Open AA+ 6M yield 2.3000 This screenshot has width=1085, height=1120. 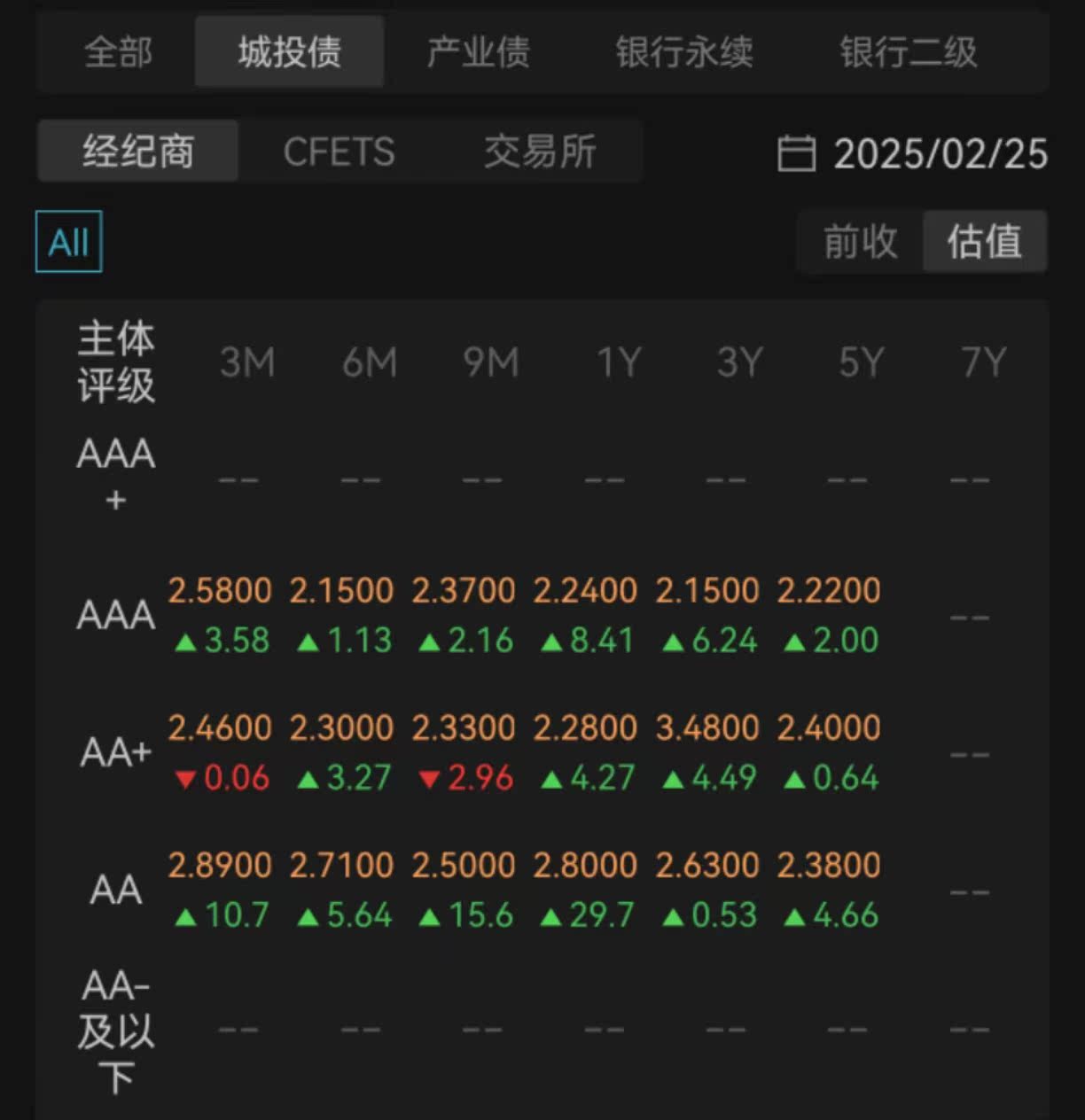(341, 727)
